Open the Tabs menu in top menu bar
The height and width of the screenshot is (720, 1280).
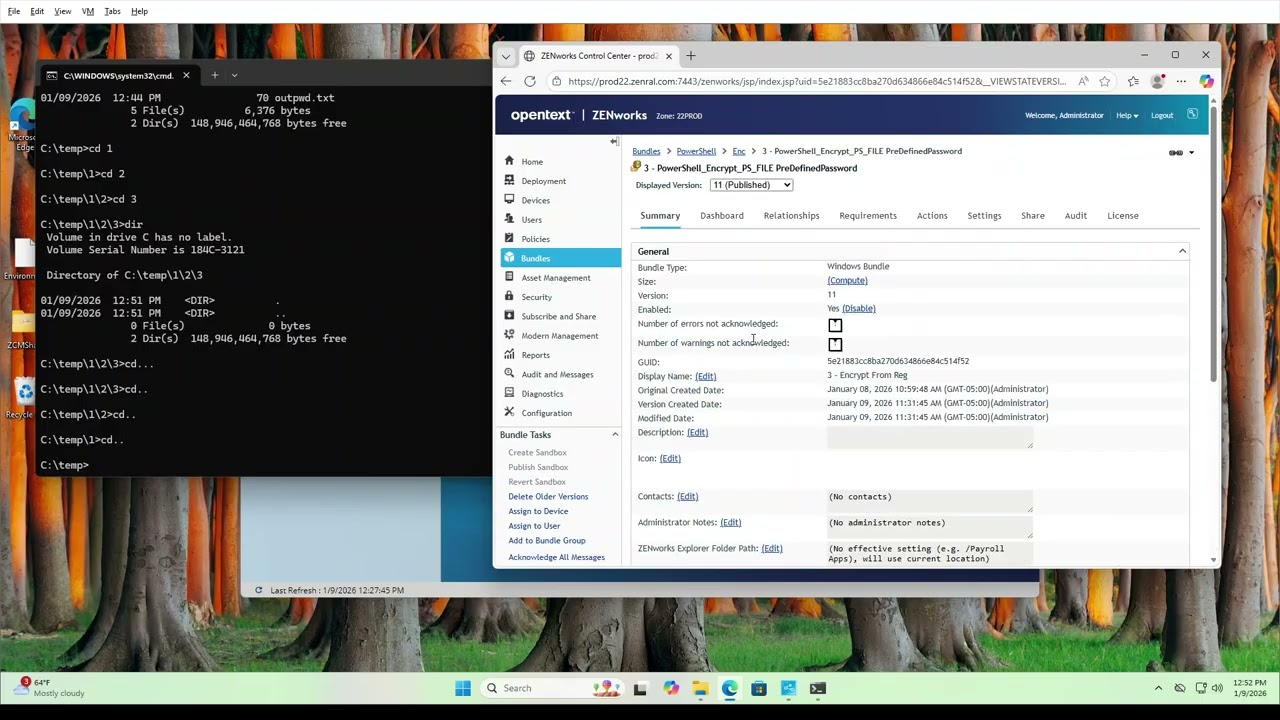112,11
